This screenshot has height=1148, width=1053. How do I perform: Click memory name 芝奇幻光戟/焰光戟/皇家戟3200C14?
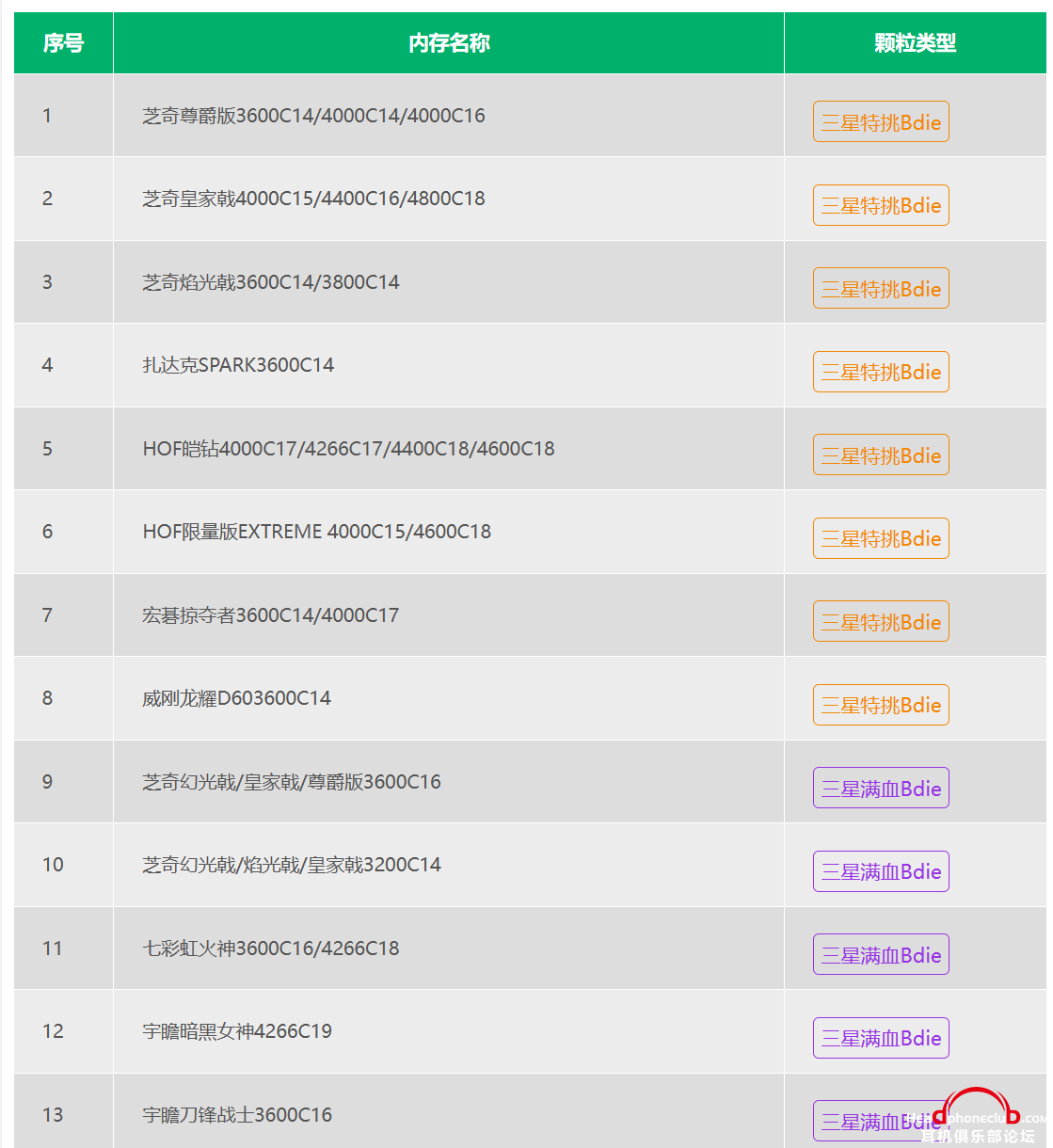(x=292, y=865)
